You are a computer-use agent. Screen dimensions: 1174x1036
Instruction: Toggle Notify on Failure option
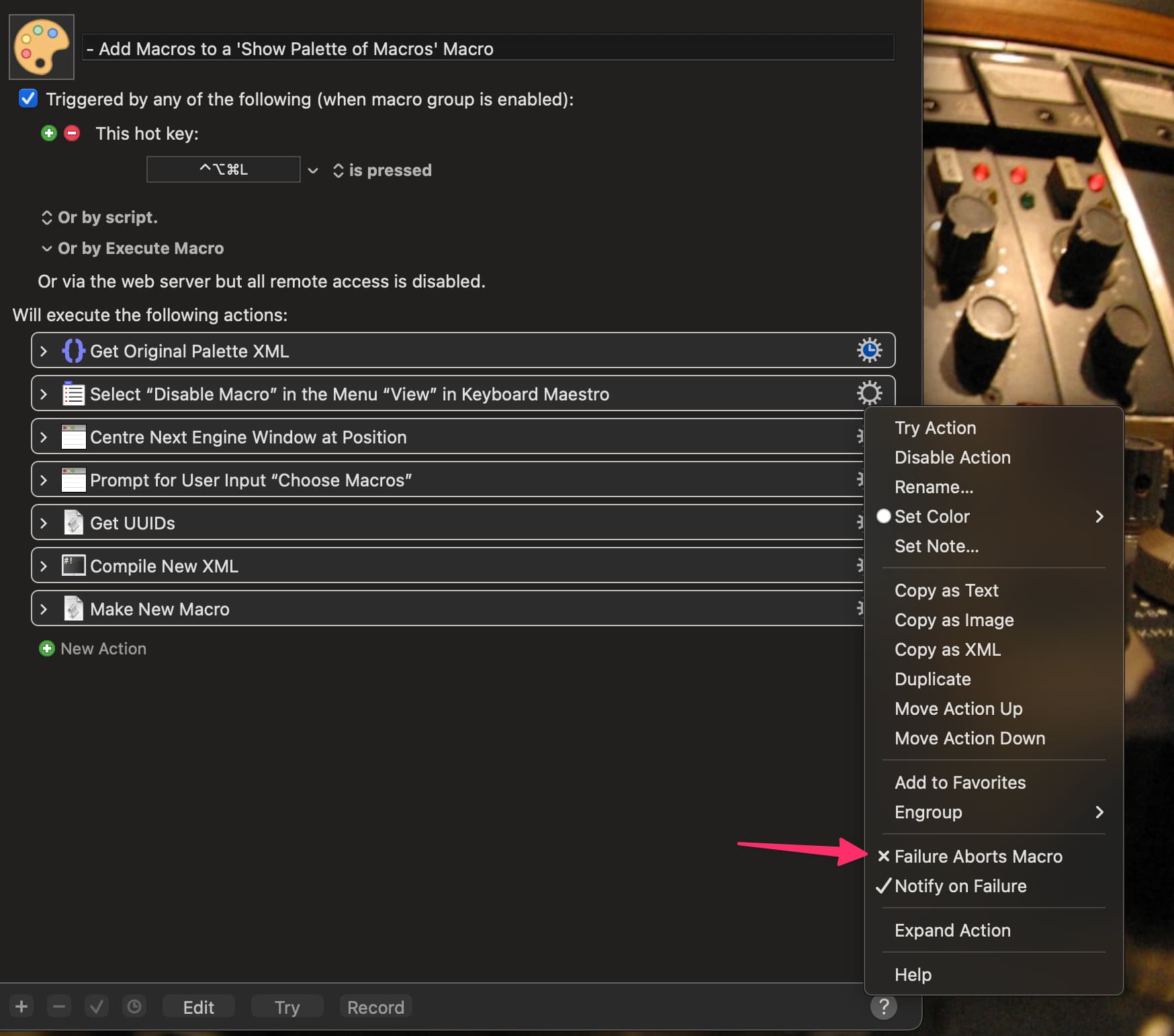click(960, 886)
